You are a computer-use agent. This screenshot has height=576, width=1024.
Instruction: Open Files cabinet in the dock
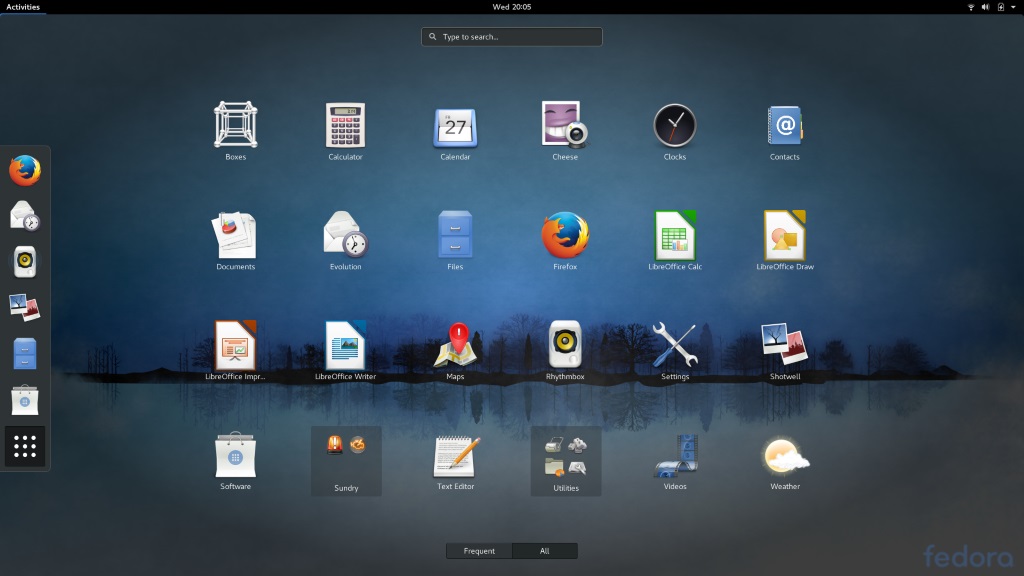[x=25, y=353]
